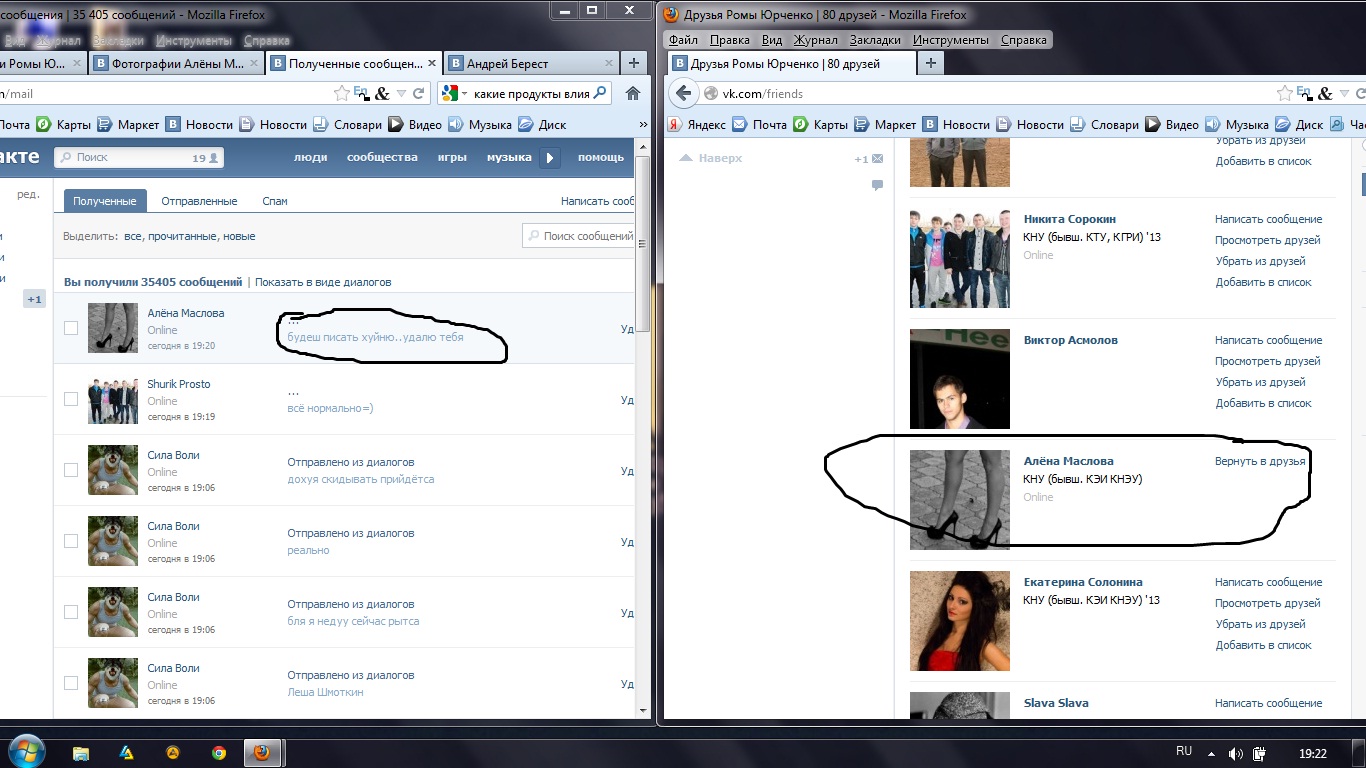Bookmark the friends page with the star
The height and width of the screenshot is (768, 1366).
pos(1285,93)
